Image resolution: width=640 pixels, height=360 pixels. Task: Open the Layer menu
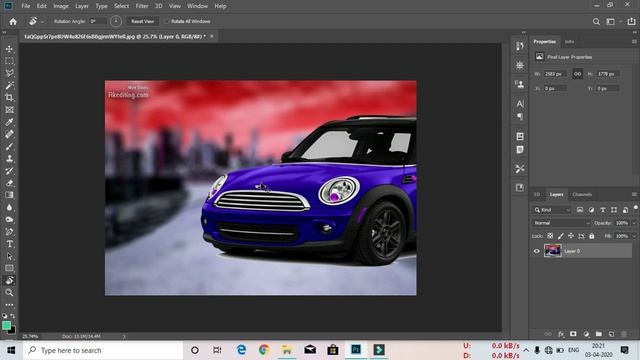click(x=82, y=6)
